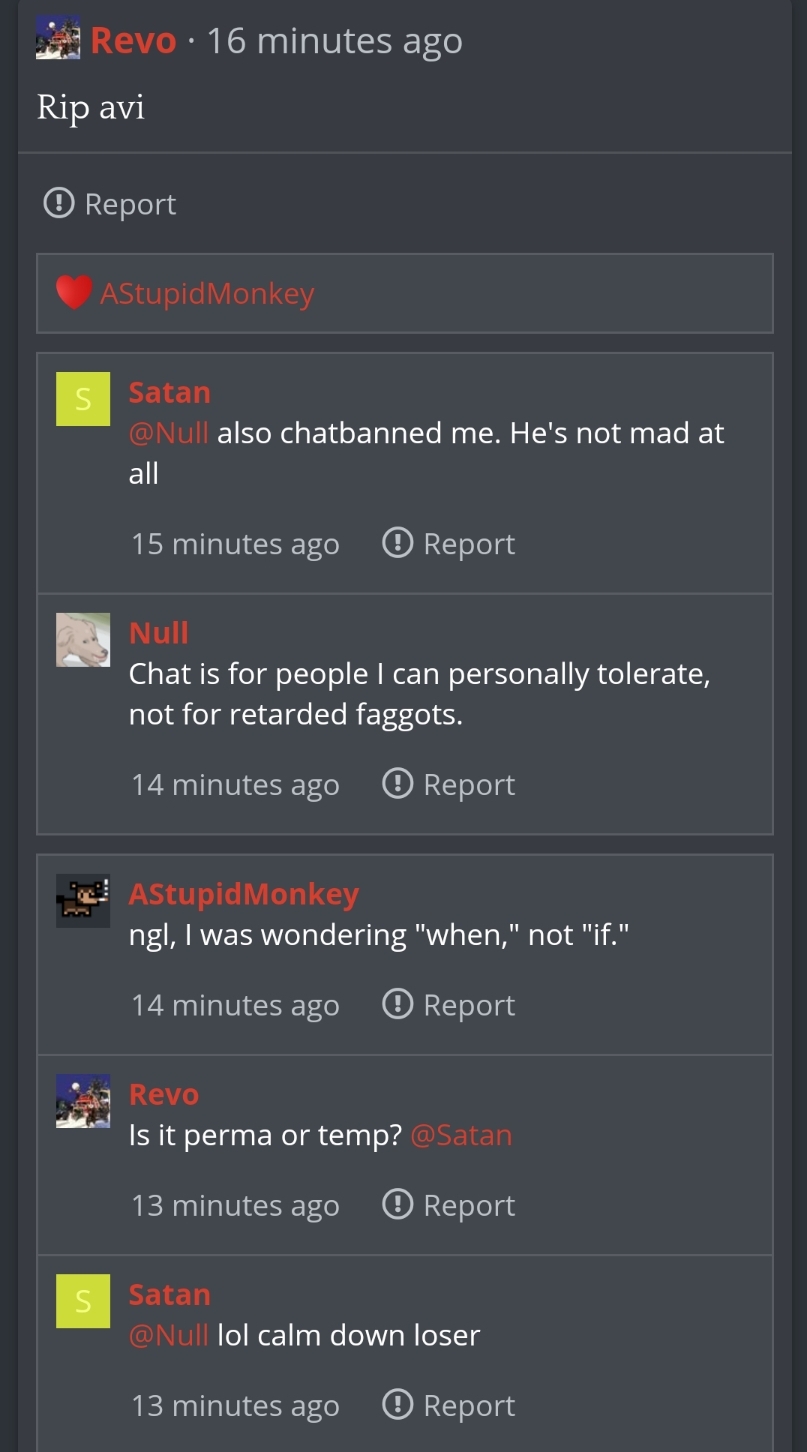The image size is (807, 1452).
Task: Report Null's comment about chat
Action: [449, 785]
